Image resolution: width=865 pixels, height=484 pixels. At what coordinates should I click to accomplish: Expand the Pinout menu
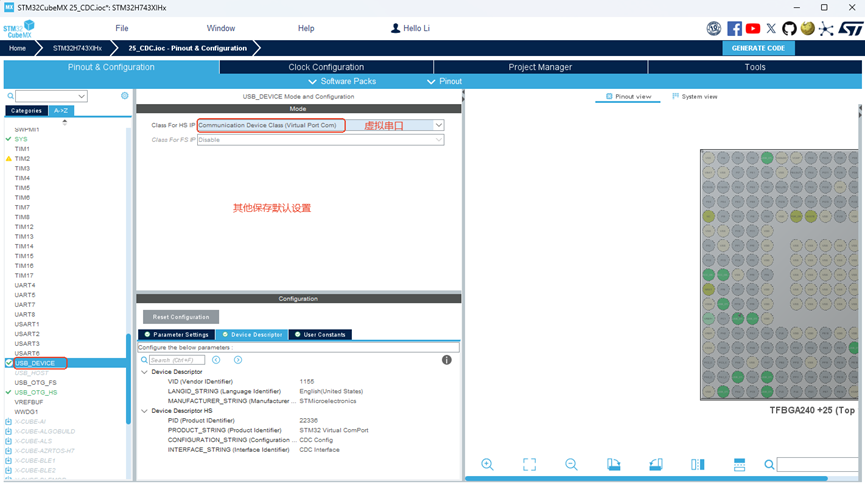(445, 81)
